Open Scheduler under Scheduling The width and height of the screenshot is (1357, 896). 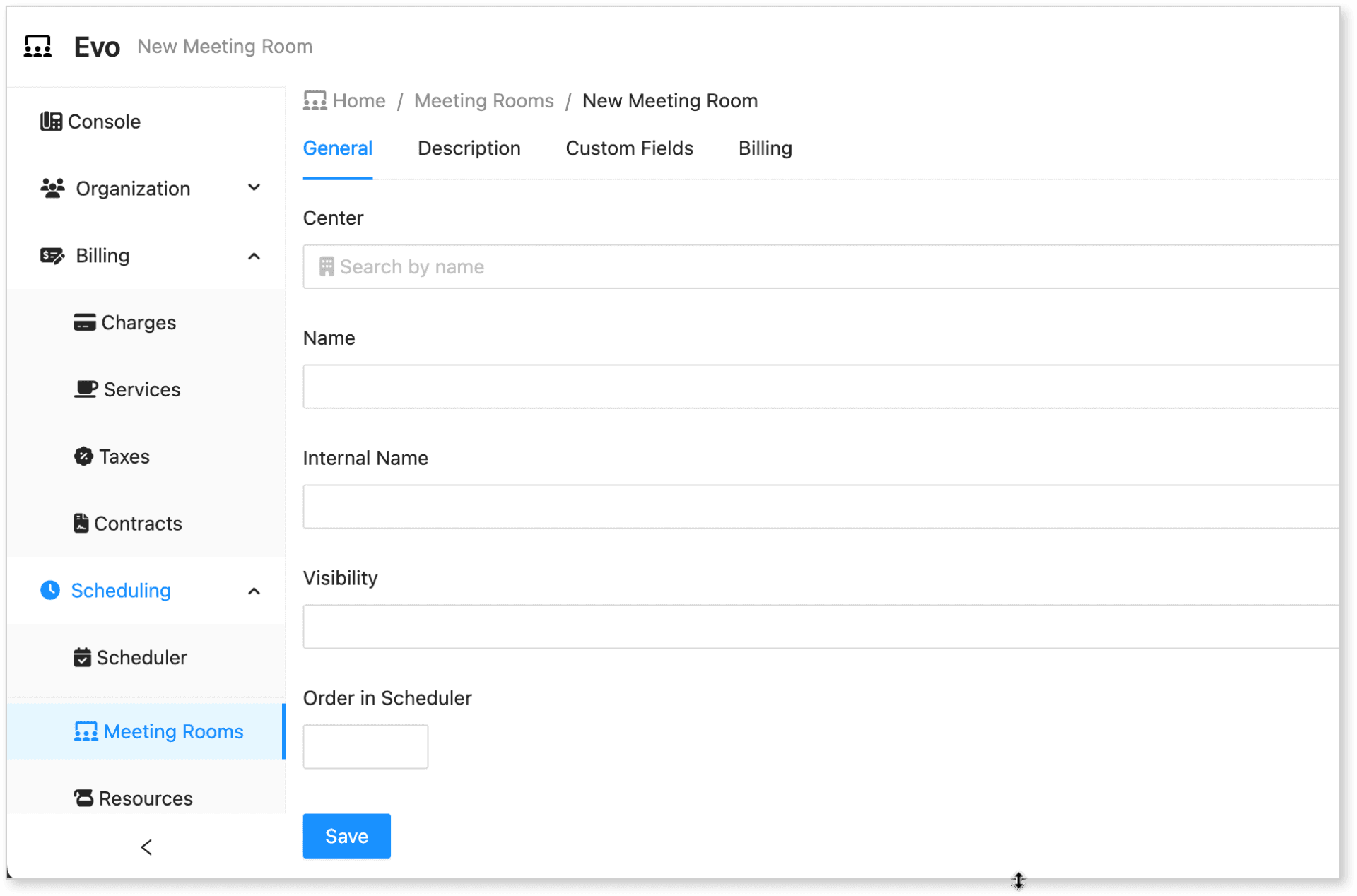(x=141, y=658)
